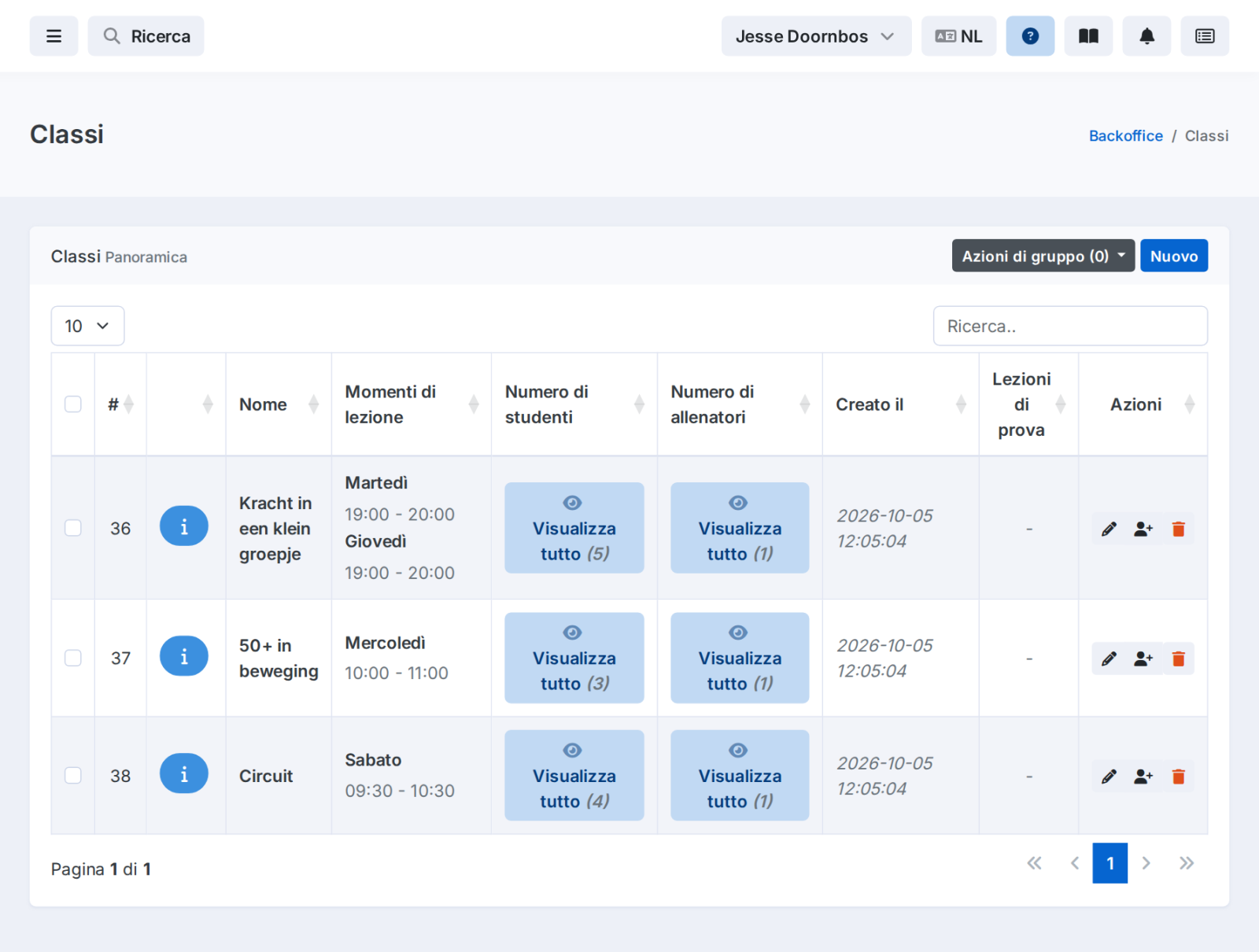Open the notifications bell
The image size is (1259, 952).
(x=1146, y=36)
